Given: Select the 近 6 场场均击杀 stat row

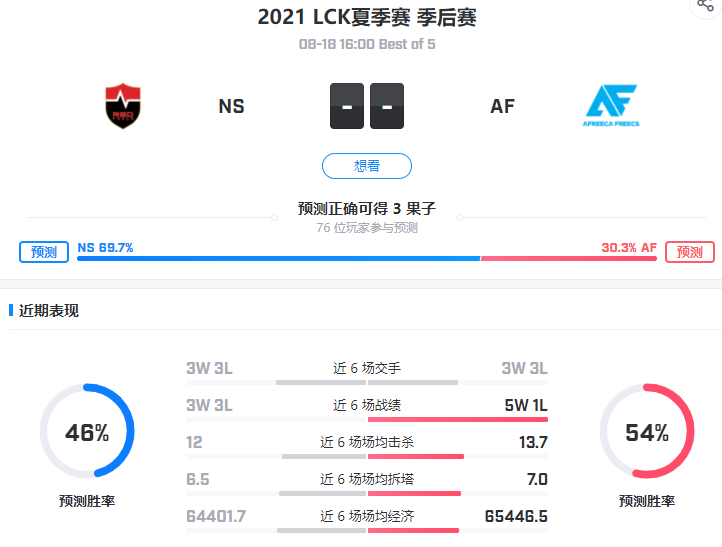Looking at the screenshot, I should [367, 446].
